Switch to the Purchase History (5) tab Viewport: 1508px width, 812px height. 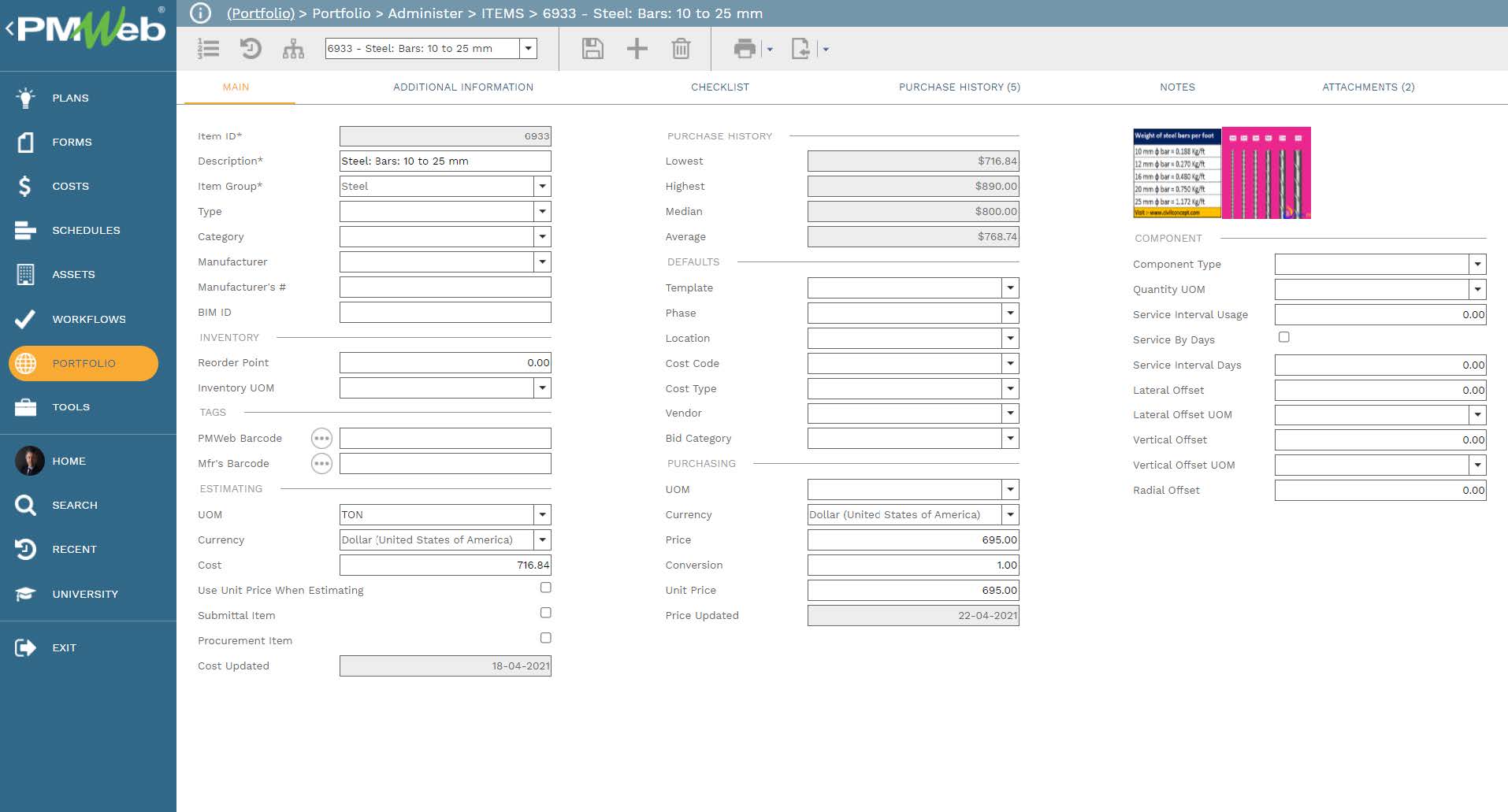click(x=959, y=87)
